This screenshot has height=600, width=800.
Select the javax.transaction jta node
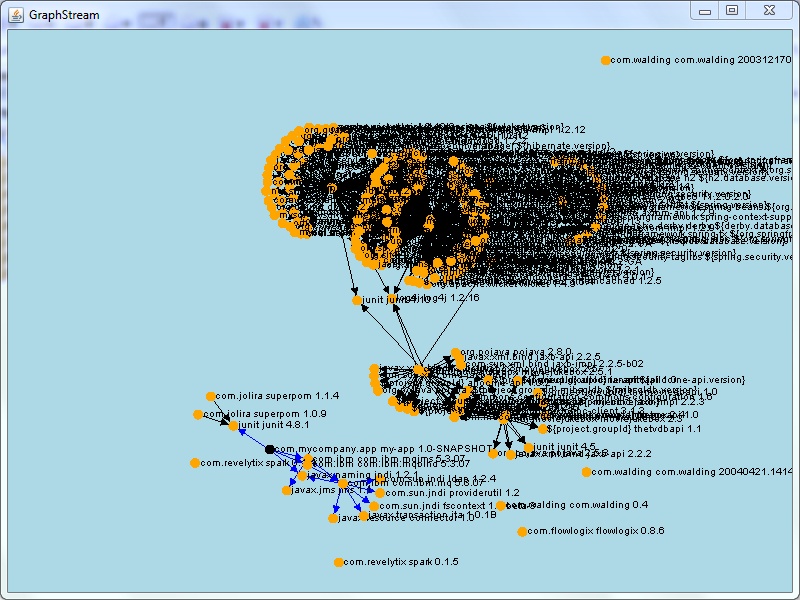[x=363, y=516]
